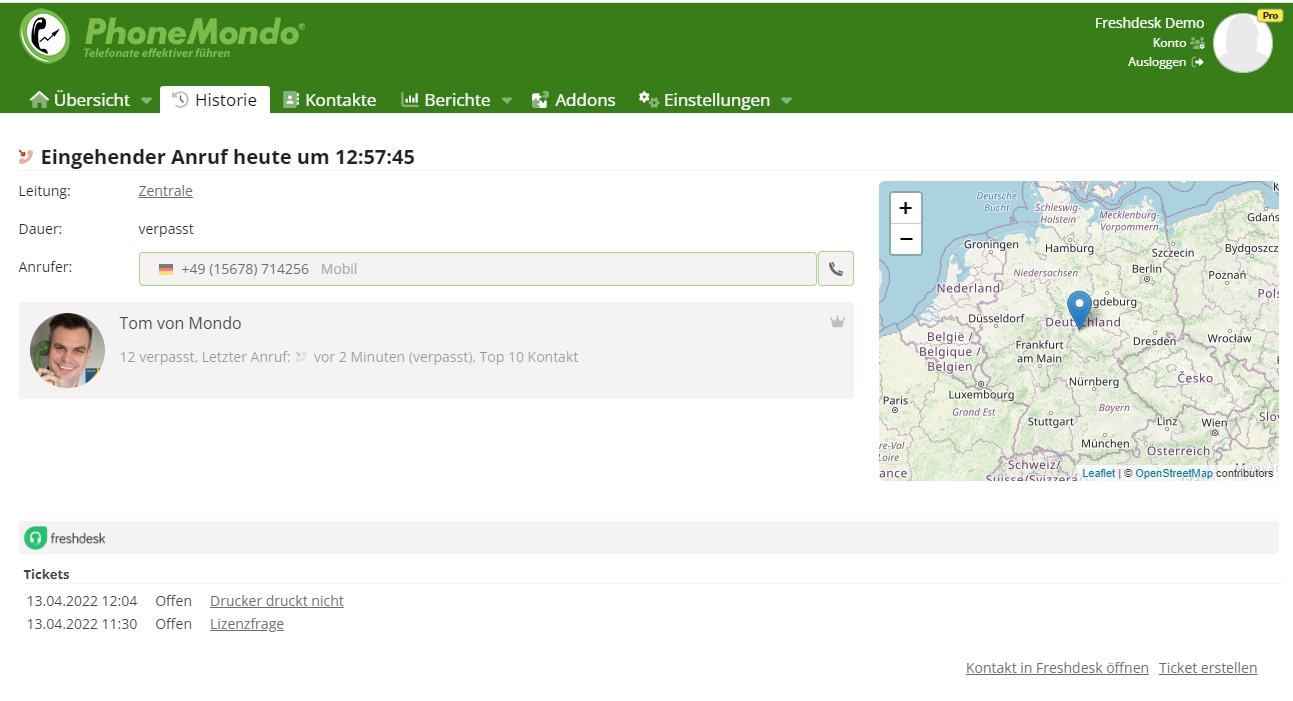
Task: Click the crown icon on contact card
Action: tap(837, 322)
